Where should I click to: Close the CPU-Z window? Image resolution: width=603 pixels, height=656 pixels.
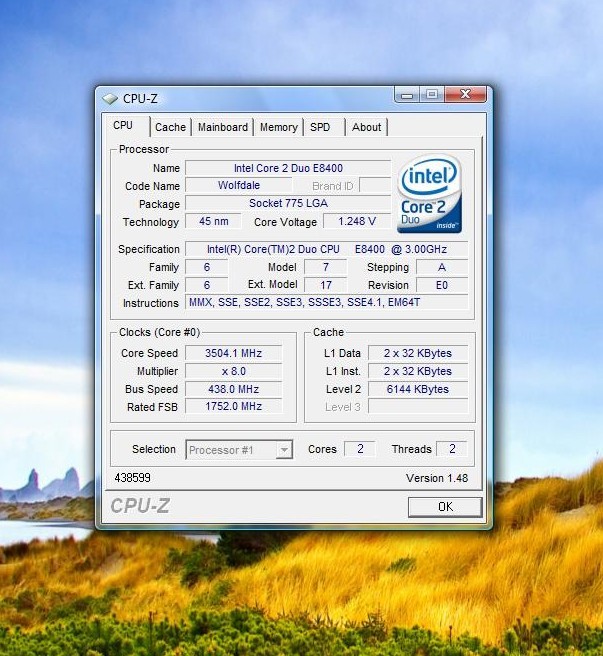pyautogui.click(x=466, y=95)
